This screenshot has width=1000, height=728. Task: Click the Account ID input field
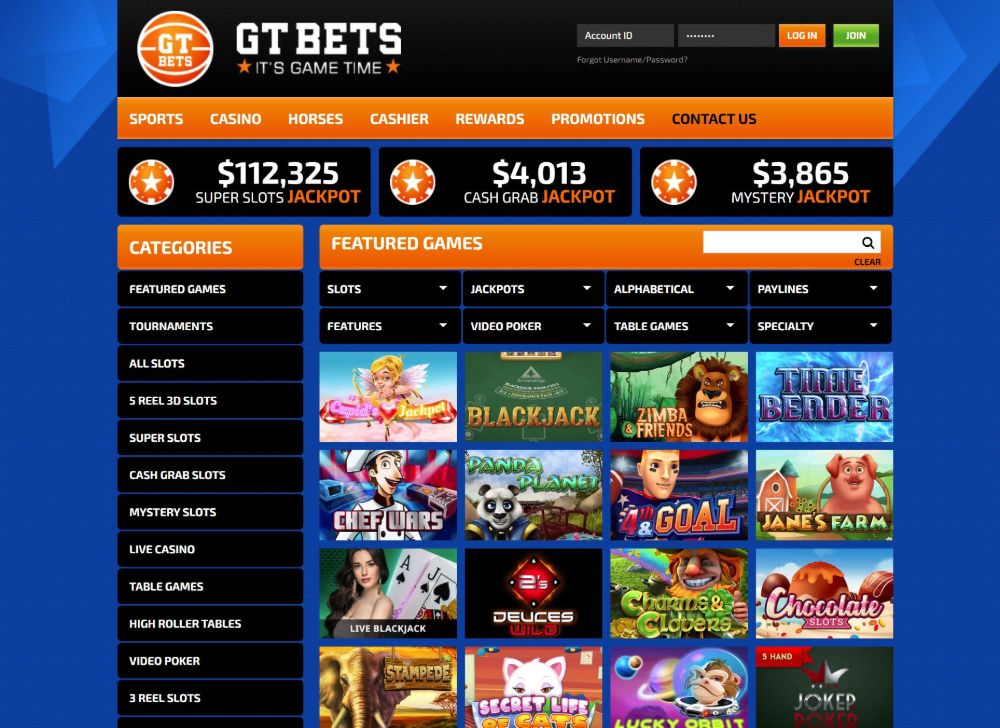tap(625, 36)
